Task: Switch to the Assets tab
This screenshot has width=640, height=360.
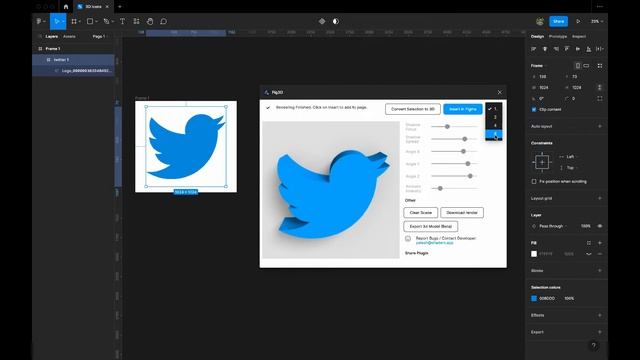Action: pos(69,36)
